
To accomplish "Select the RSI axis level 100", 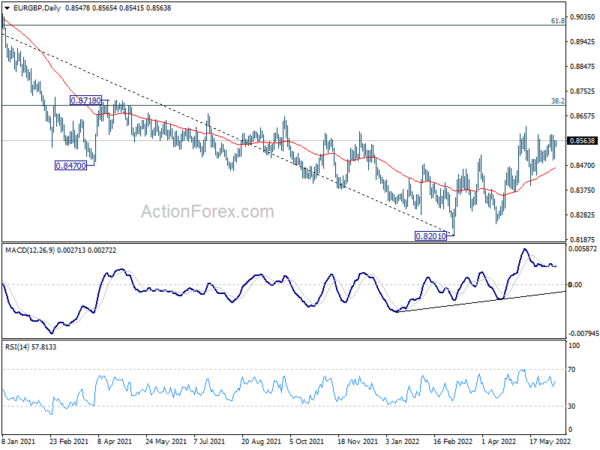I will coord(574,346).
